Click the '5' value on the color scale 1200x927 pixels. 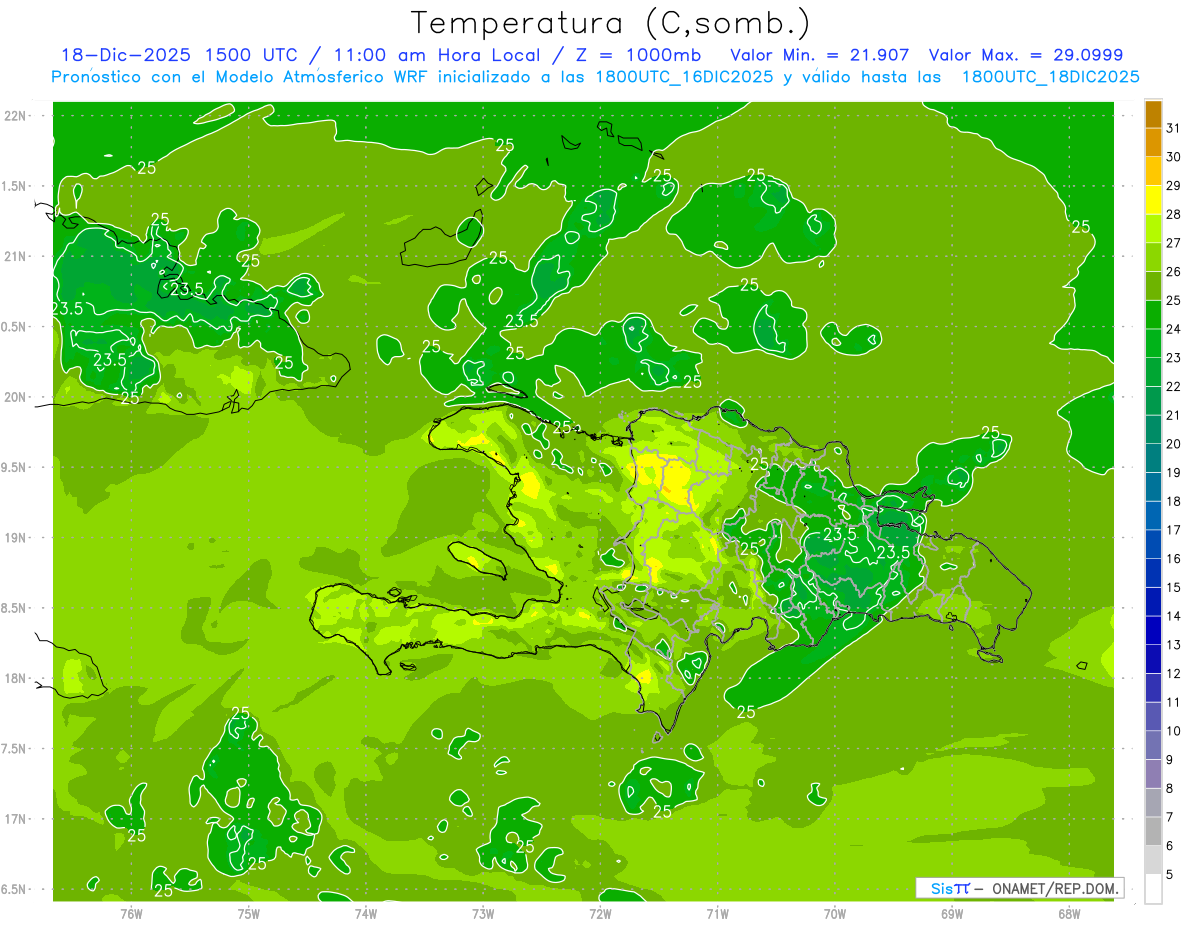1170,875
